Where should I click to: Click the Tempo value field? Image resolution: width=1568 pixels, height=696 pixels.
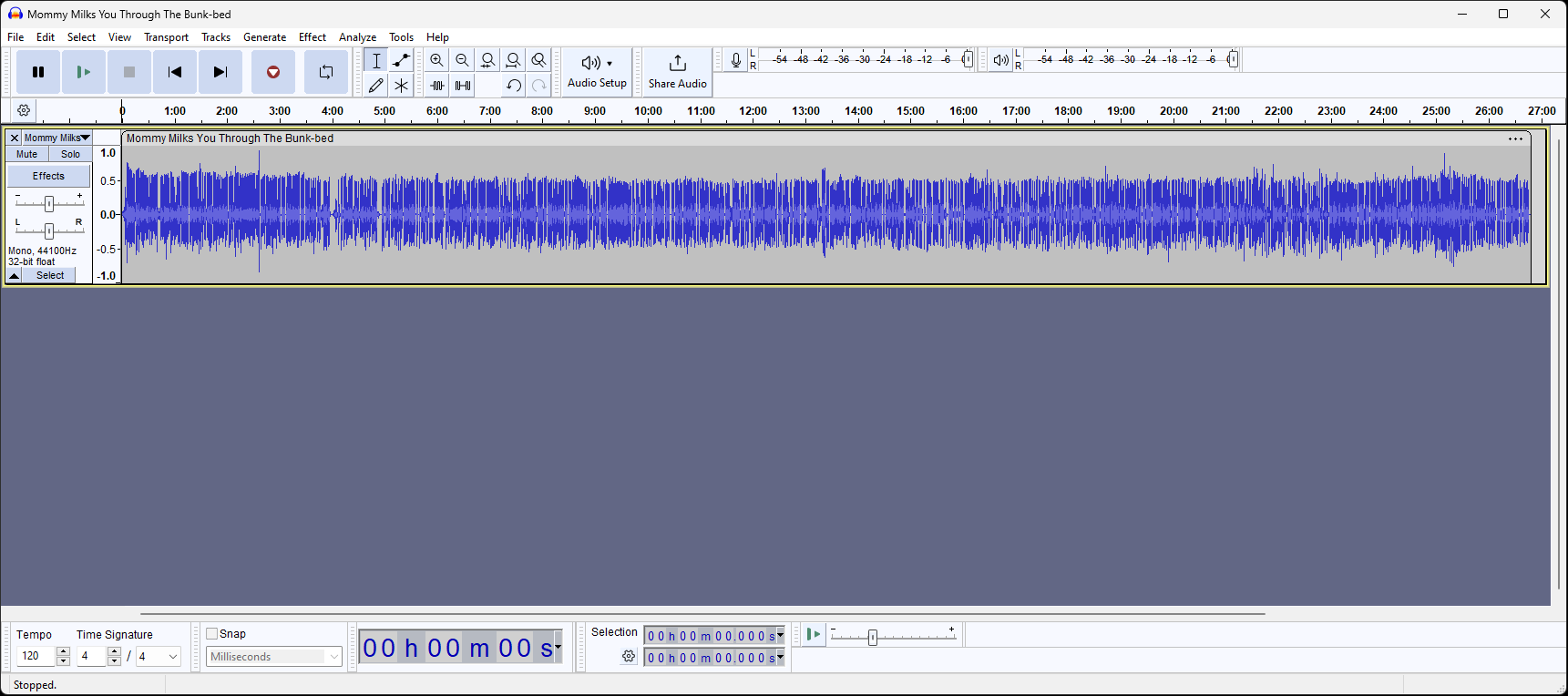pyautogui.click(x=36, y=656)
